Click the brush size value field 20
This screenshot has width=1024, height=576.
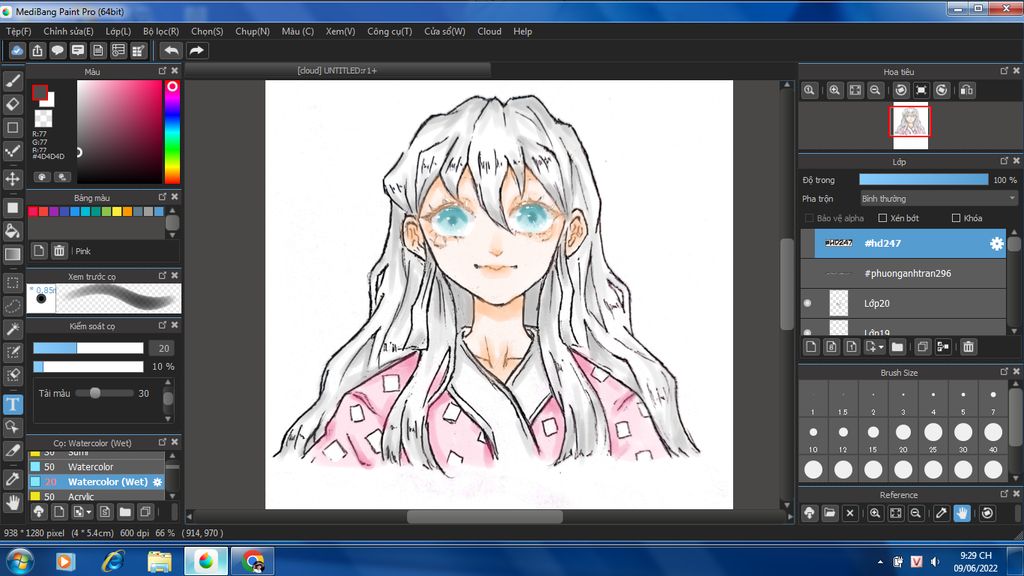coord(163,348)
